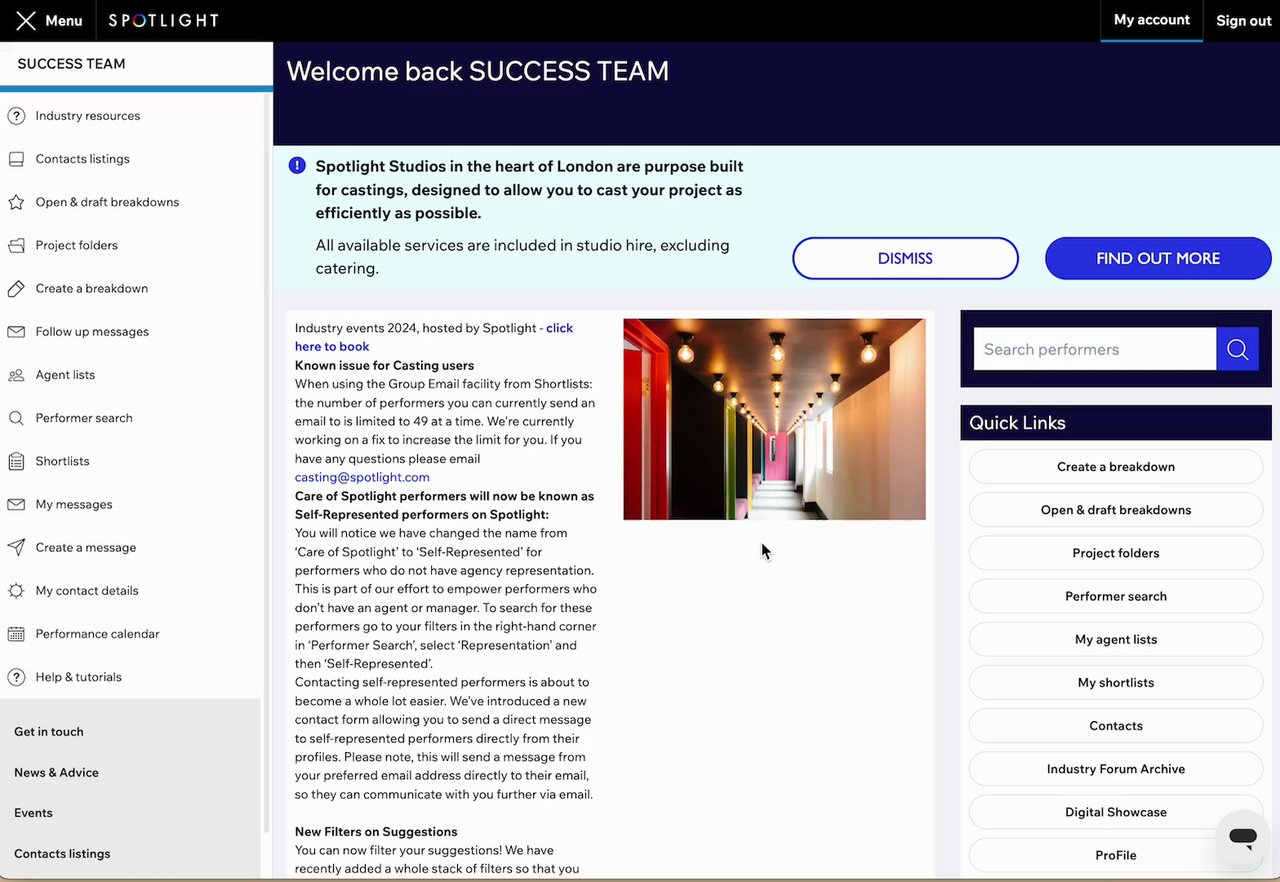Click the Contacts listings book icon
Screen dimensions: 1280x882
tap(16, 159)
